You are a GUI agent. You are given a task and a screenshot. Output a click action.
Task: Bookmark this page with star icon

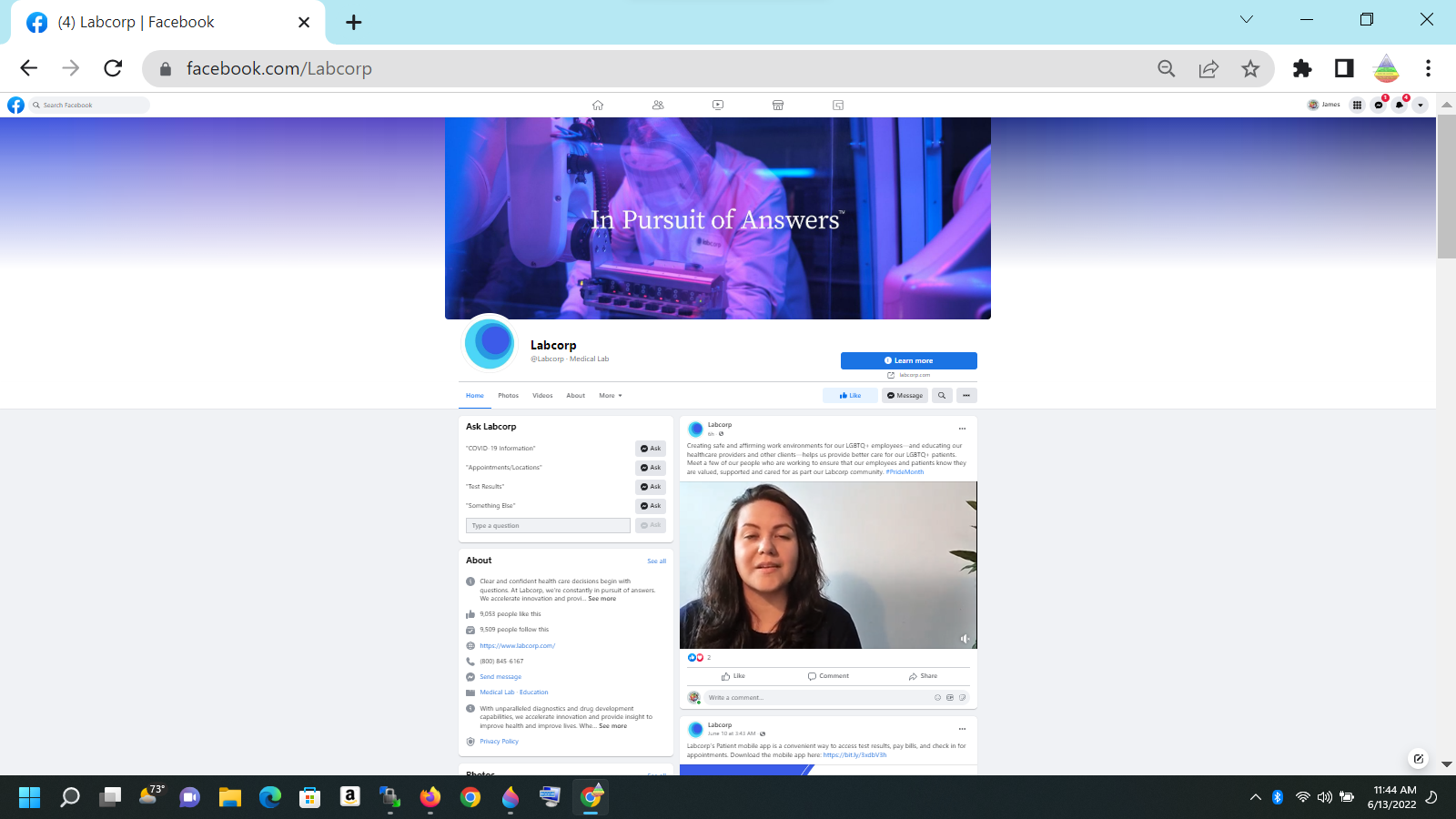(x=1250, y=68)
